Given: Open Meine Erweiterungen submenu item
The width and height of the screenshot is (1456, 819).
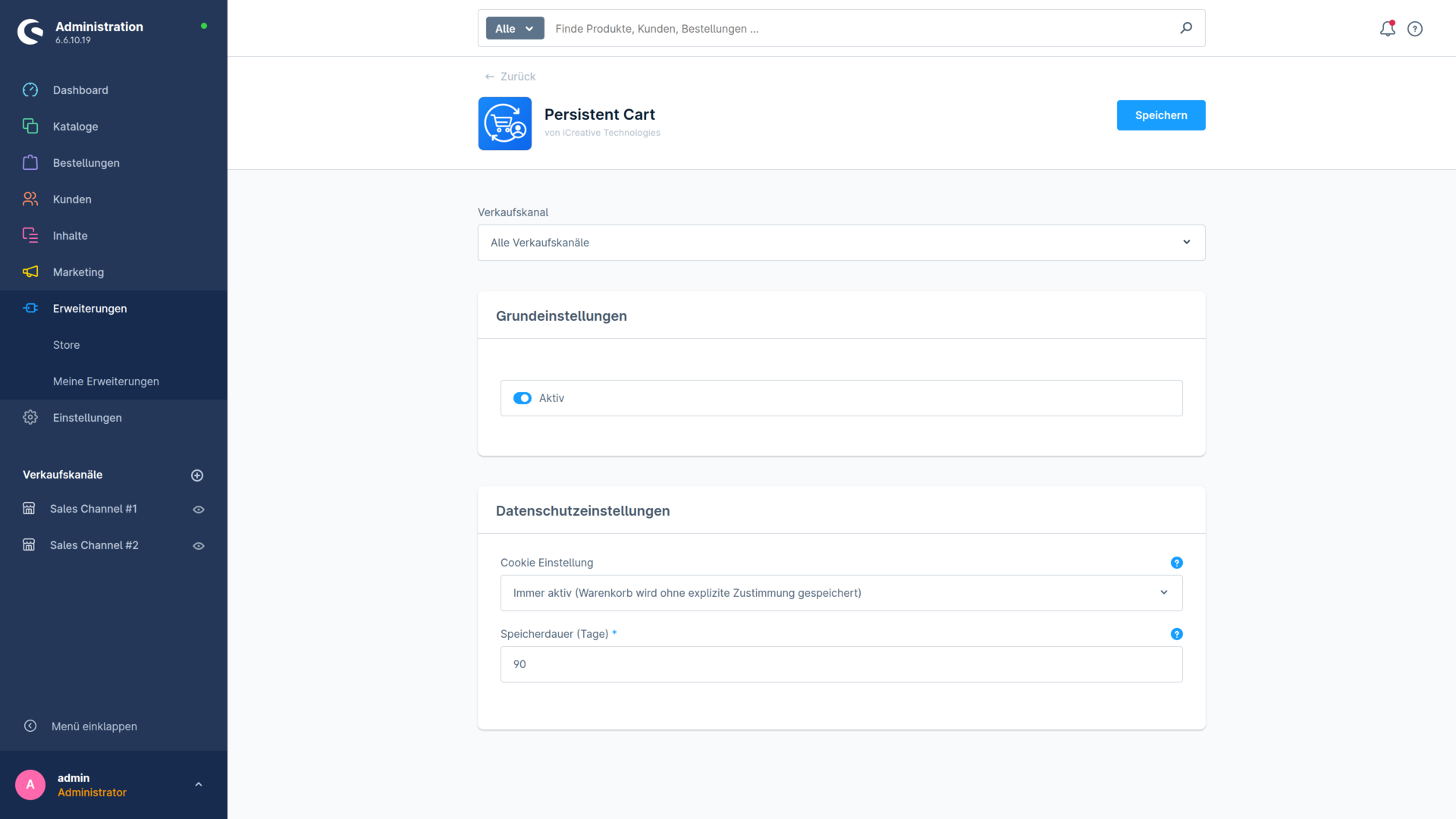Looking at the screenshot, I should click(x=106, y=381).
